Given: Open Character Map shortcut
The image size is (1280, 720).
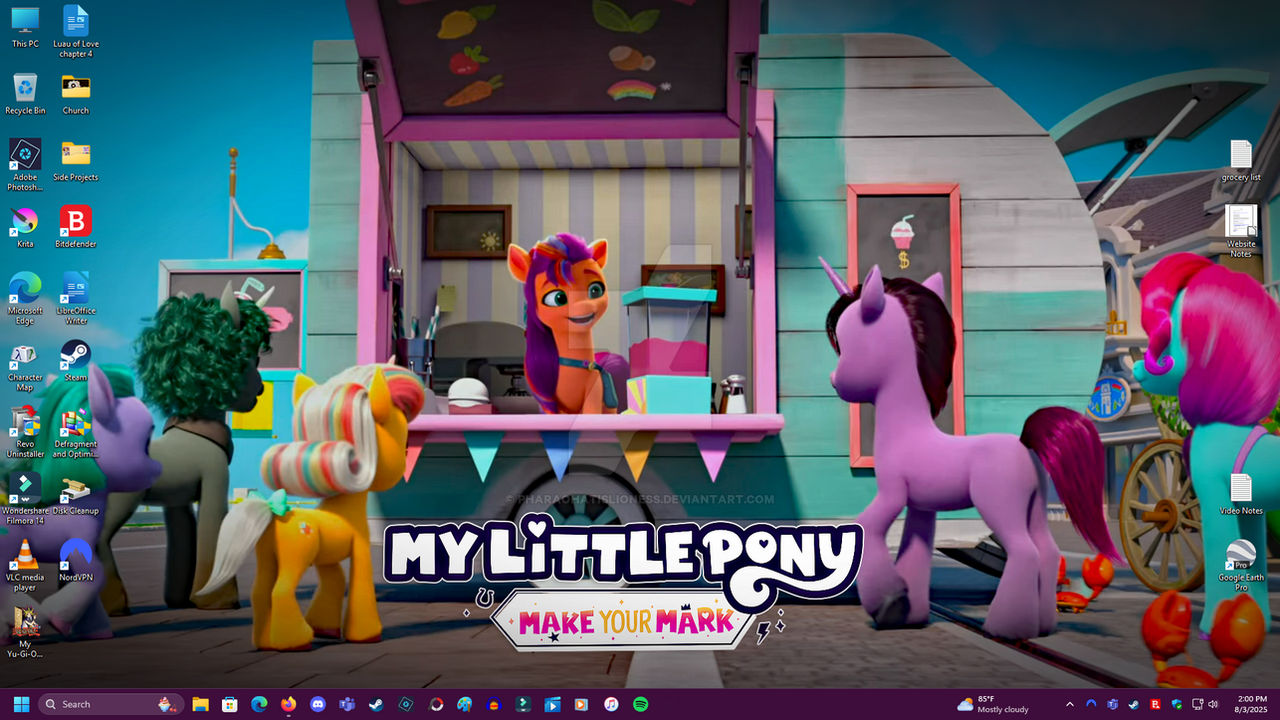Looking at the screenshot, I should 25,366.
